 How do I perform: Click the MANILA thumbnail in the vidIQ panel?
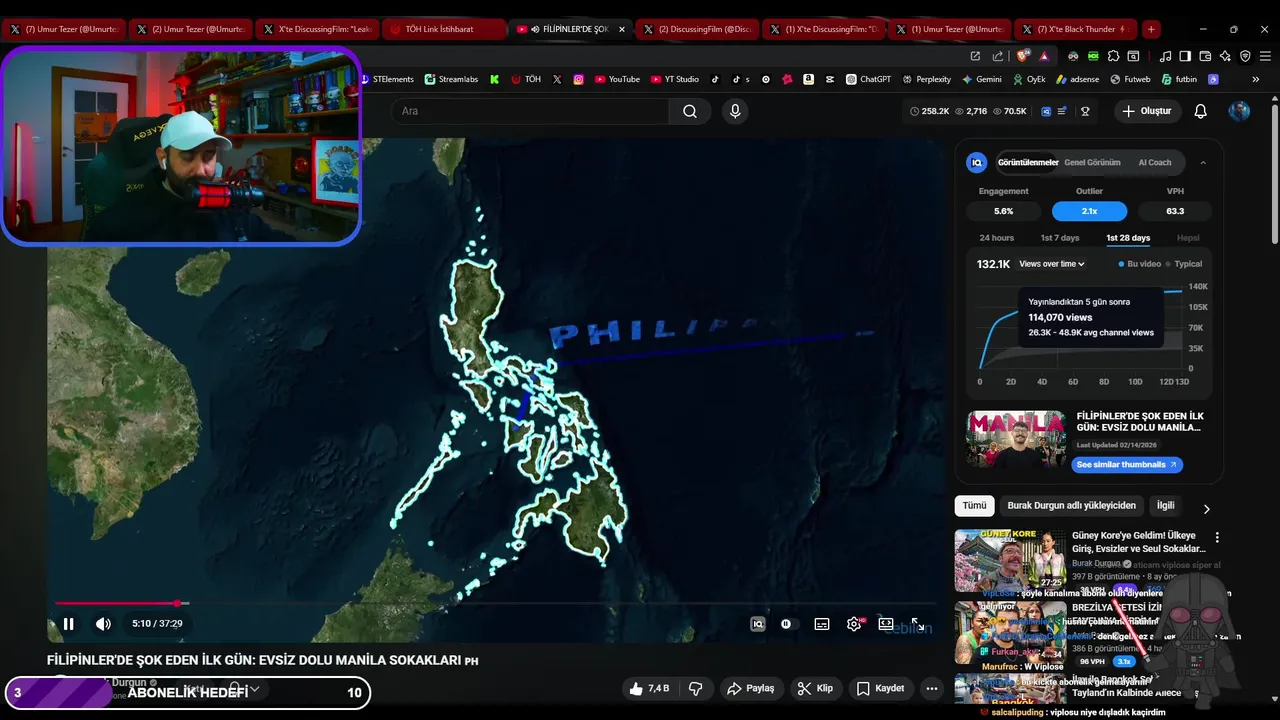[x=1016, y=439]
